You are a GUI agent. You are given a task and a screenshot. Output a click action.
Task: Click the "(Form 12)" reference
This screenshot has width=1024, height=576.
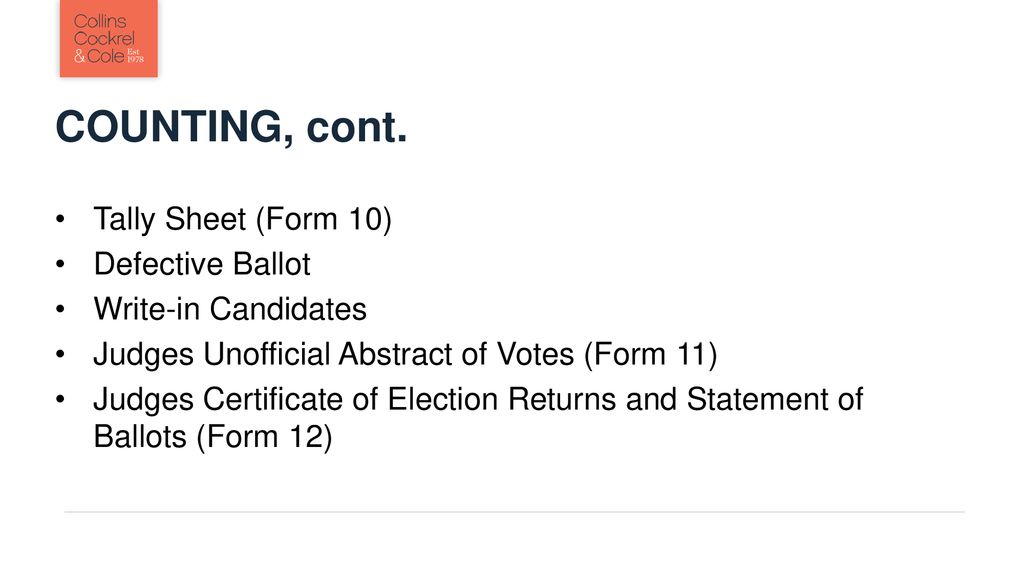[x=264, y=436]
